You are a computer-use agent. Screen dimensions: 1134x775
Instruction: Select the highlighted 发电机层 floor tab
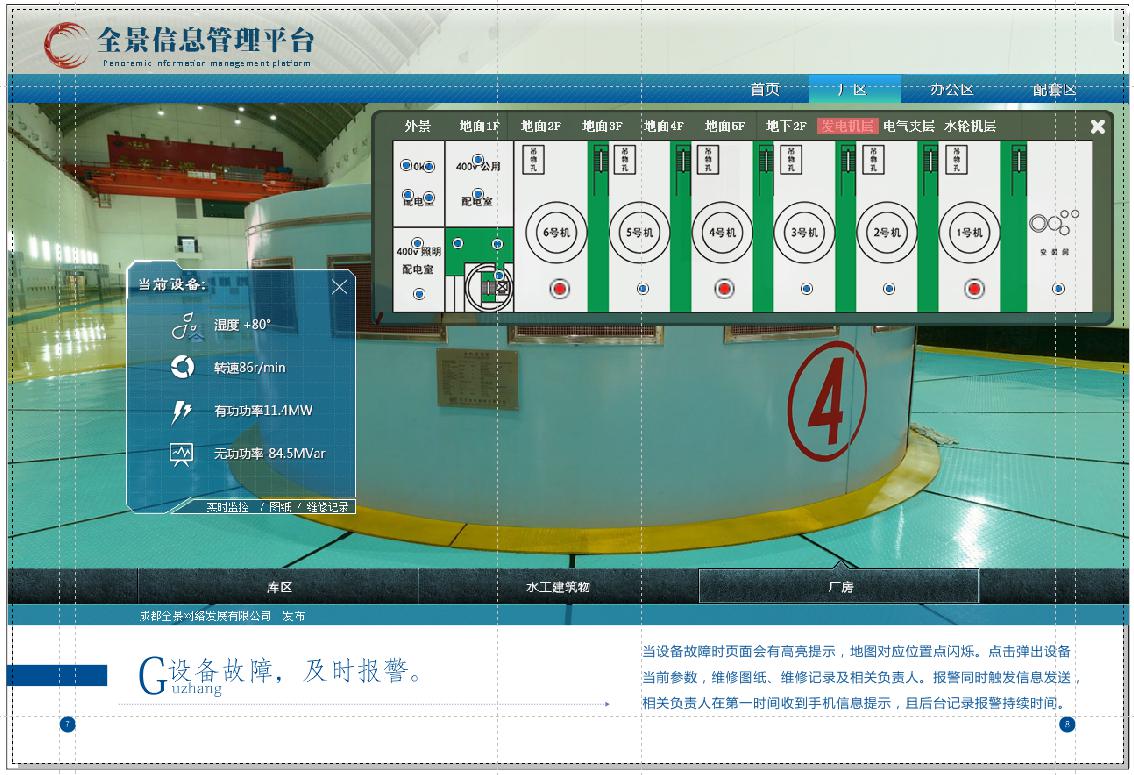click(847, 127)
